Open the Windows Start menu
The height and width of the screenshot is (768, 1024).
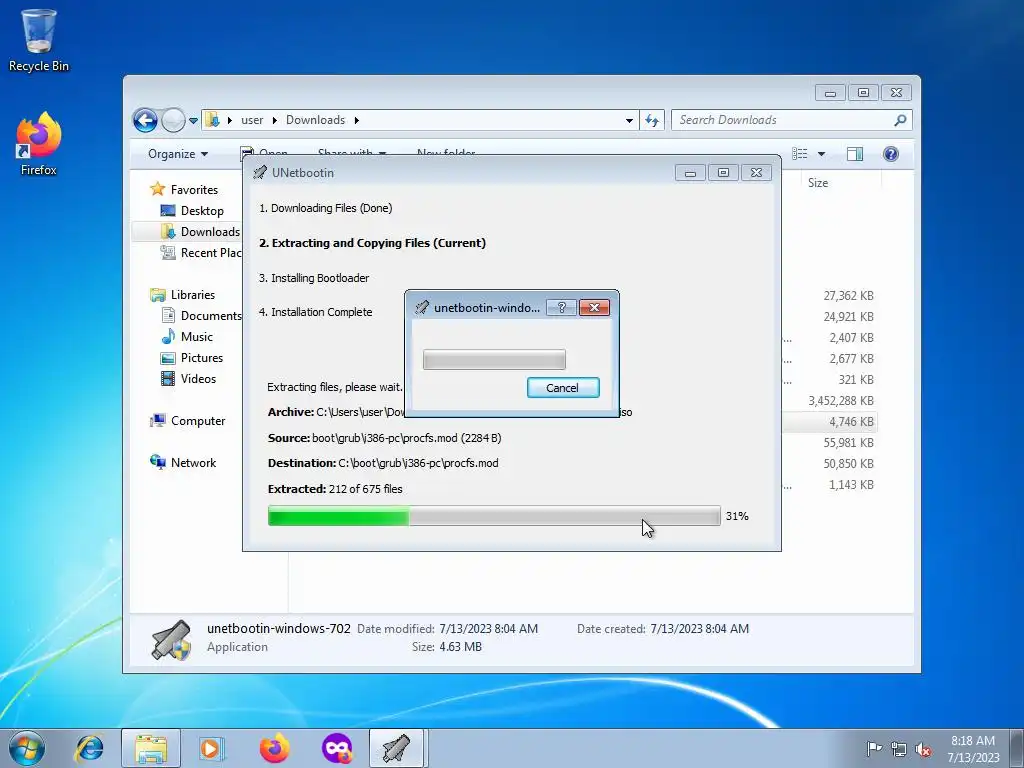(x=27, y=748)
